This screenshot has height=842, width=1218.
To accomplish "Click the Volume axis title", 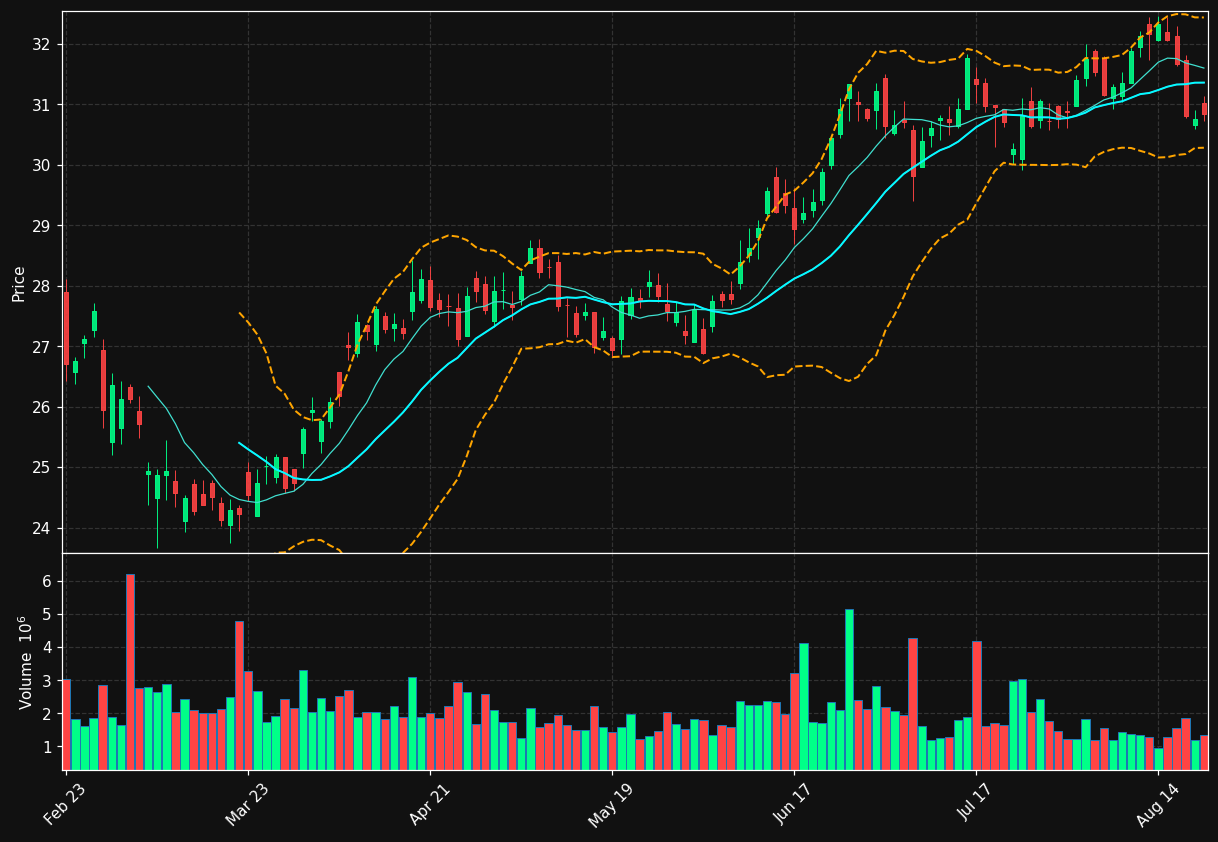I will (26, 662).
